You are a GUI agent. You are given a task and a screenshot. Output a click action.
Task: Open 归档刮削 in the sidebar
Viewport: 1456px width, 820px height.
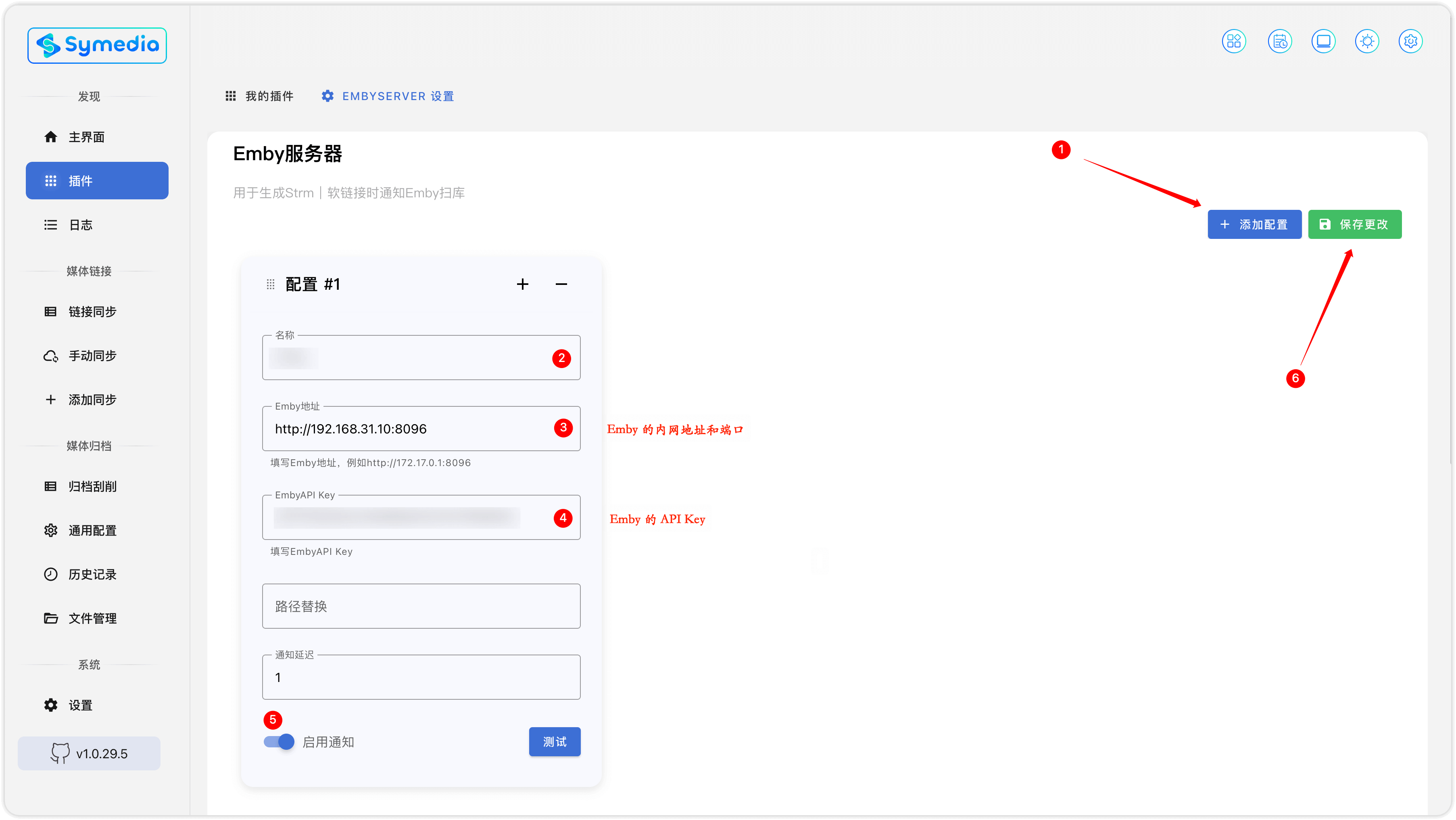(x=97, y=486)
